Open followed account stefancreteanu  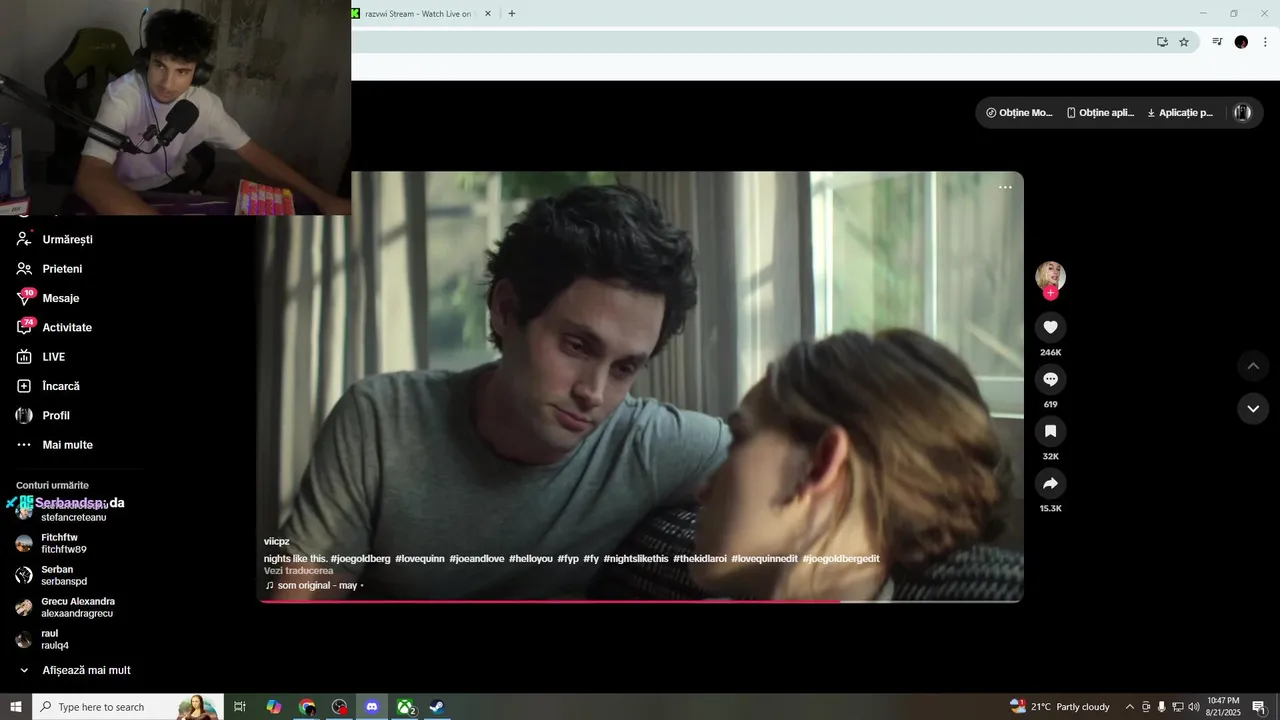(x=74, y=517)
